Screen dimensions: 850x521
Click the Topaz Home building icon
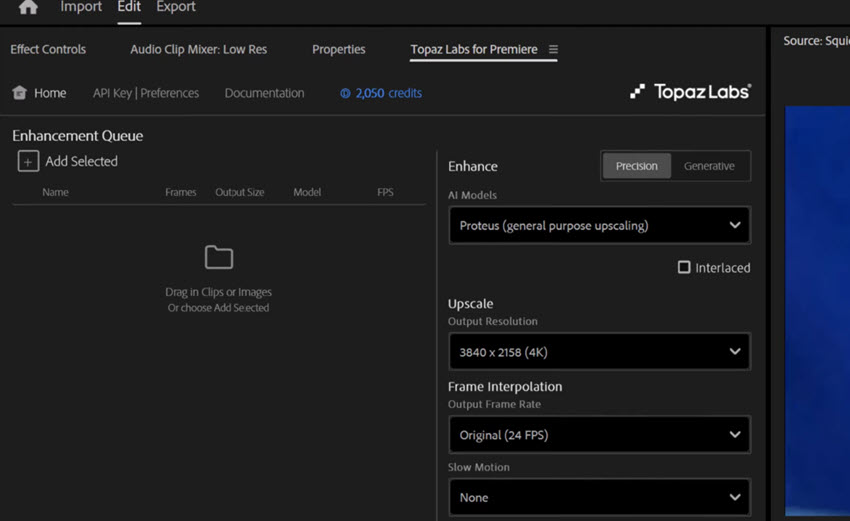20,93
